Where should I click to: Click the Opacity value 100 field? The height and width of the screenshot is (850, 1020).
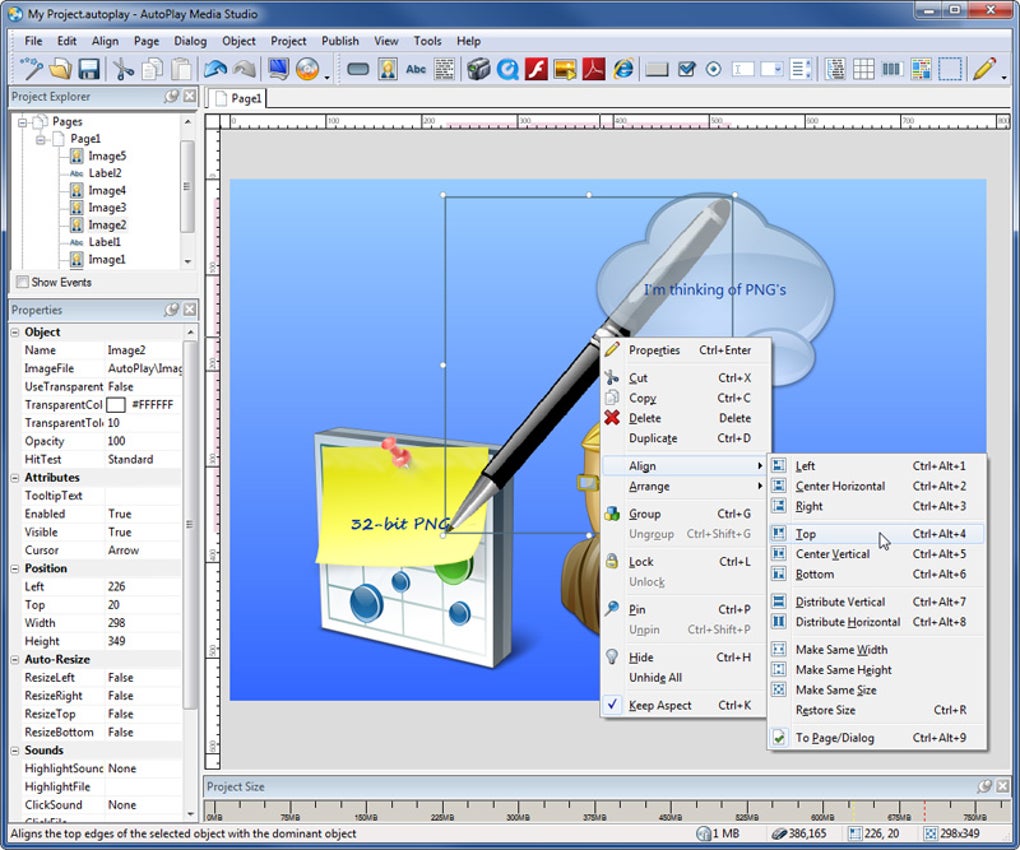[x=144, y=441]
